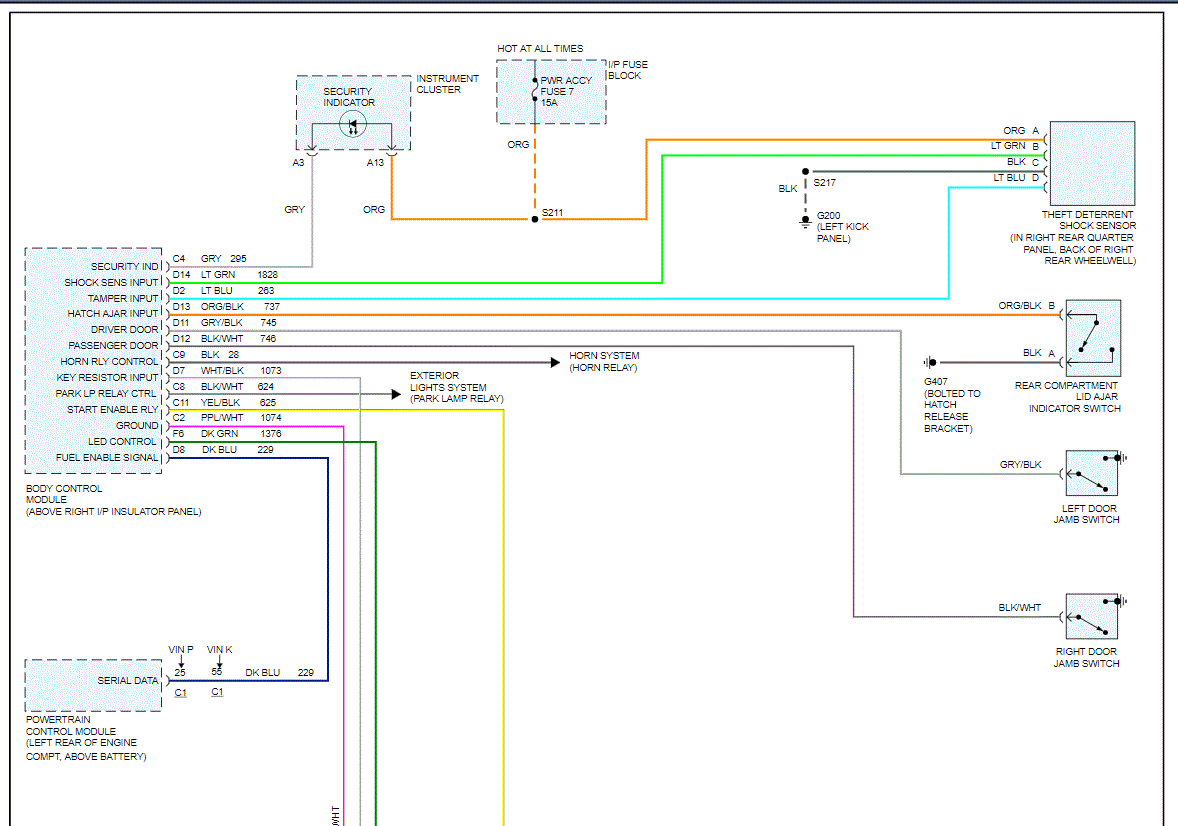
Task: Click the underlined C1 label below VIN P
Action: click(180, 693)
